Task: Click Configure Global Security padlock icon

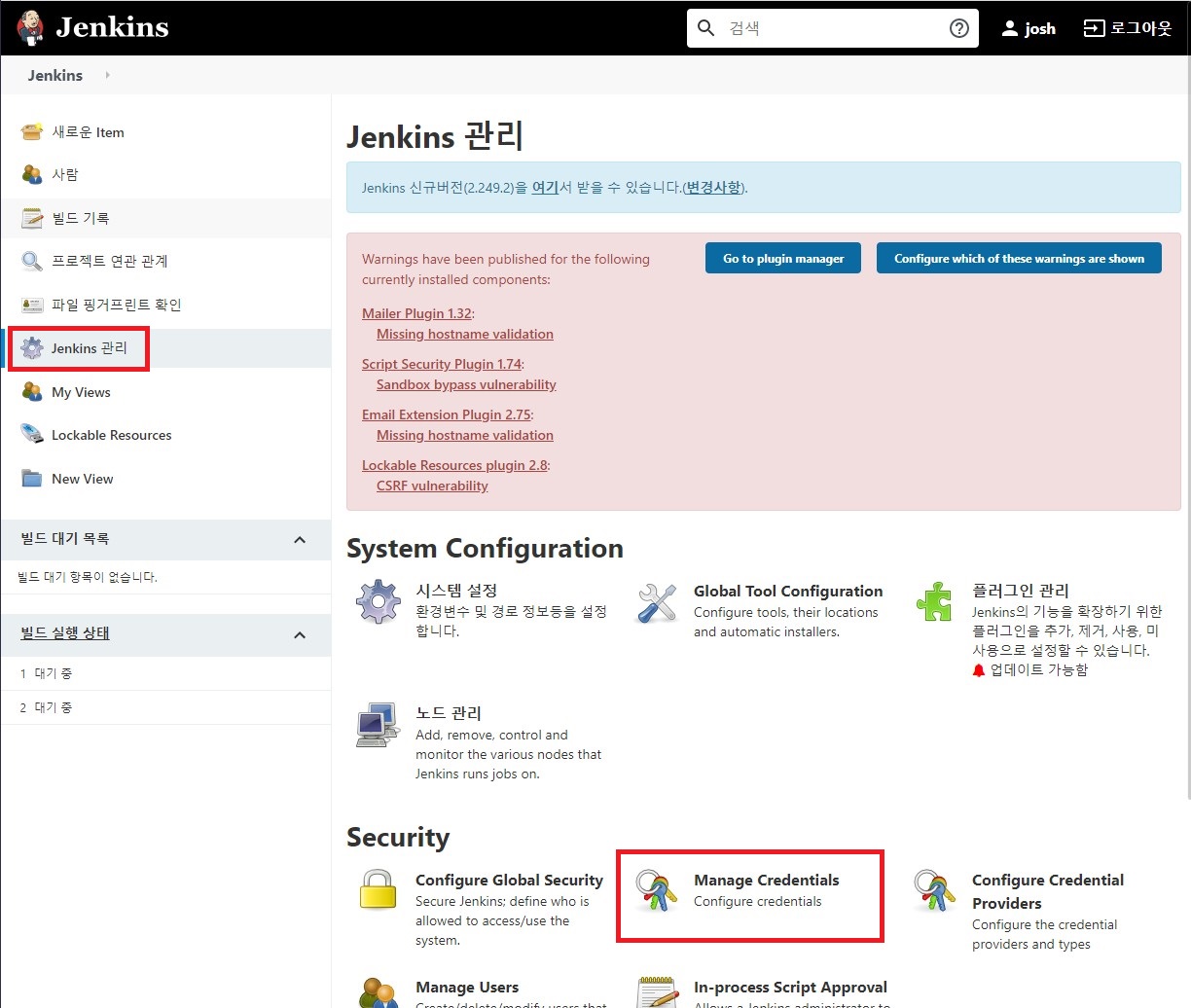Action: tap(379, 890)
